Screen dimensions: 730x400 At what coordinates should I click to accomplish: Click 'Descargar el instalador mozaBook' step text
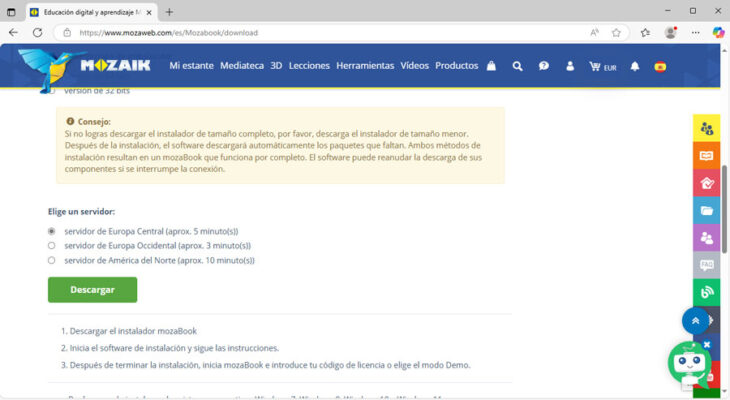[133, 331]
